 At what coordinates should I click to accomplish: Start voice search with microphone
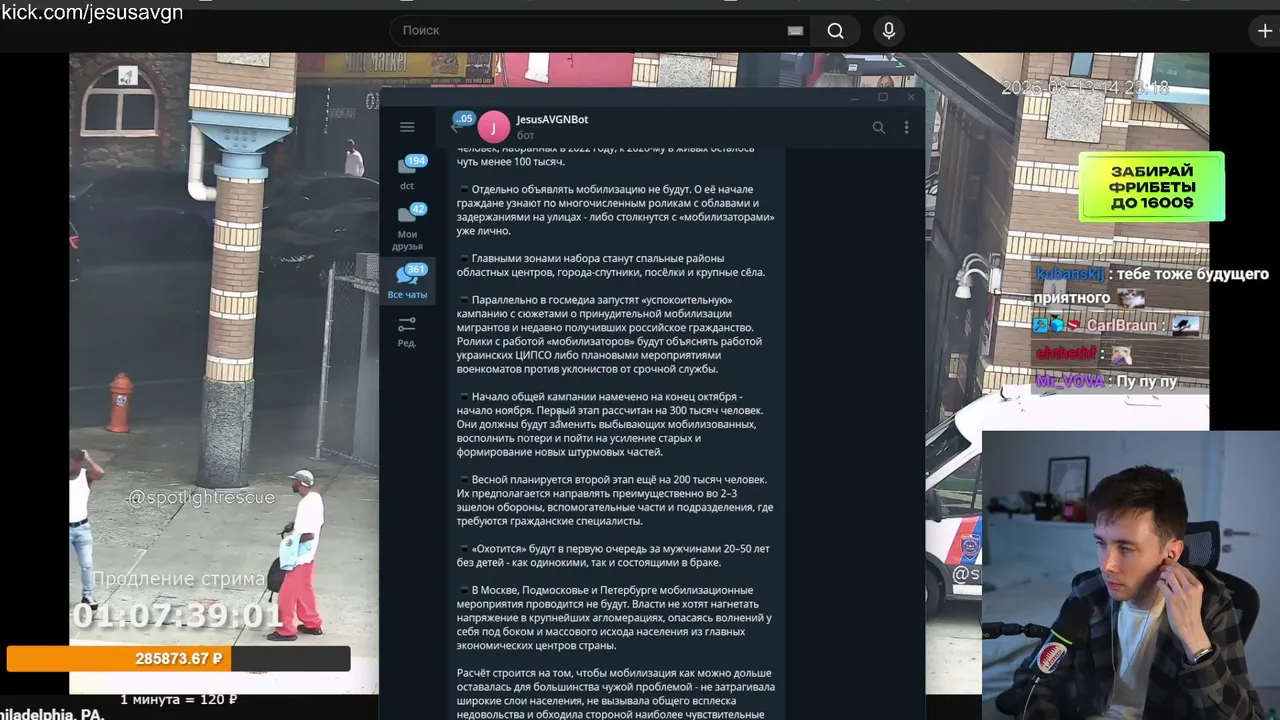[888, 31]
